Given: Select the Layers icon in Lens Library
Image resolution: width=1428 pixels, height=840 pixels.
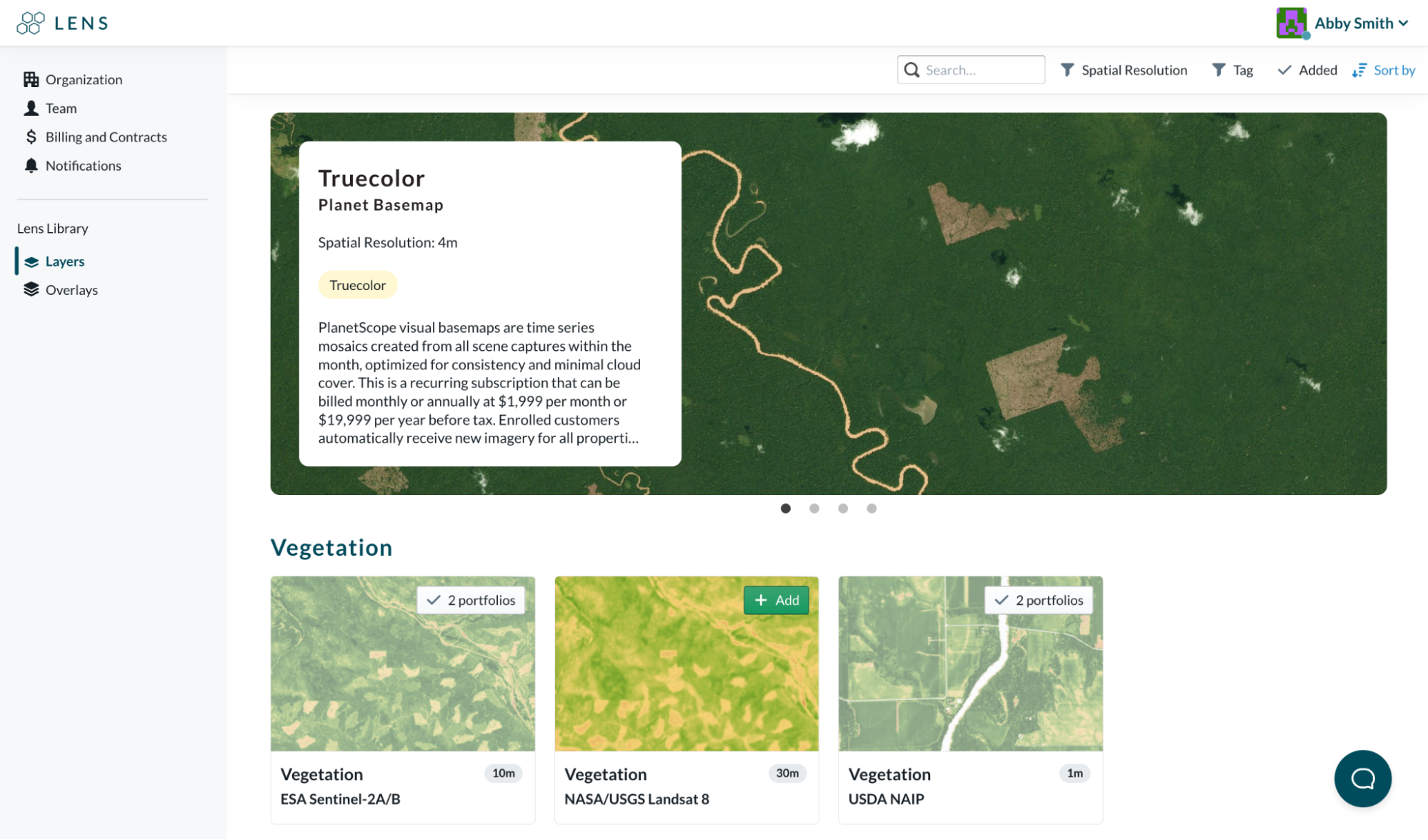Looking at the screenshot, I should pyautogui.click(x=31, y=261).
